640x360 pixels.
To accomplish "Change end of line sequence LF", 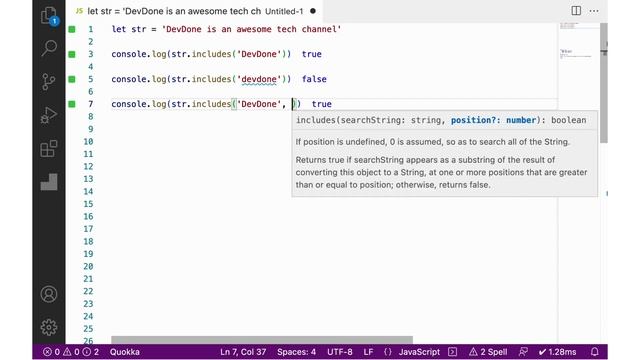I will pyautogui.click(x=368, y=352).
